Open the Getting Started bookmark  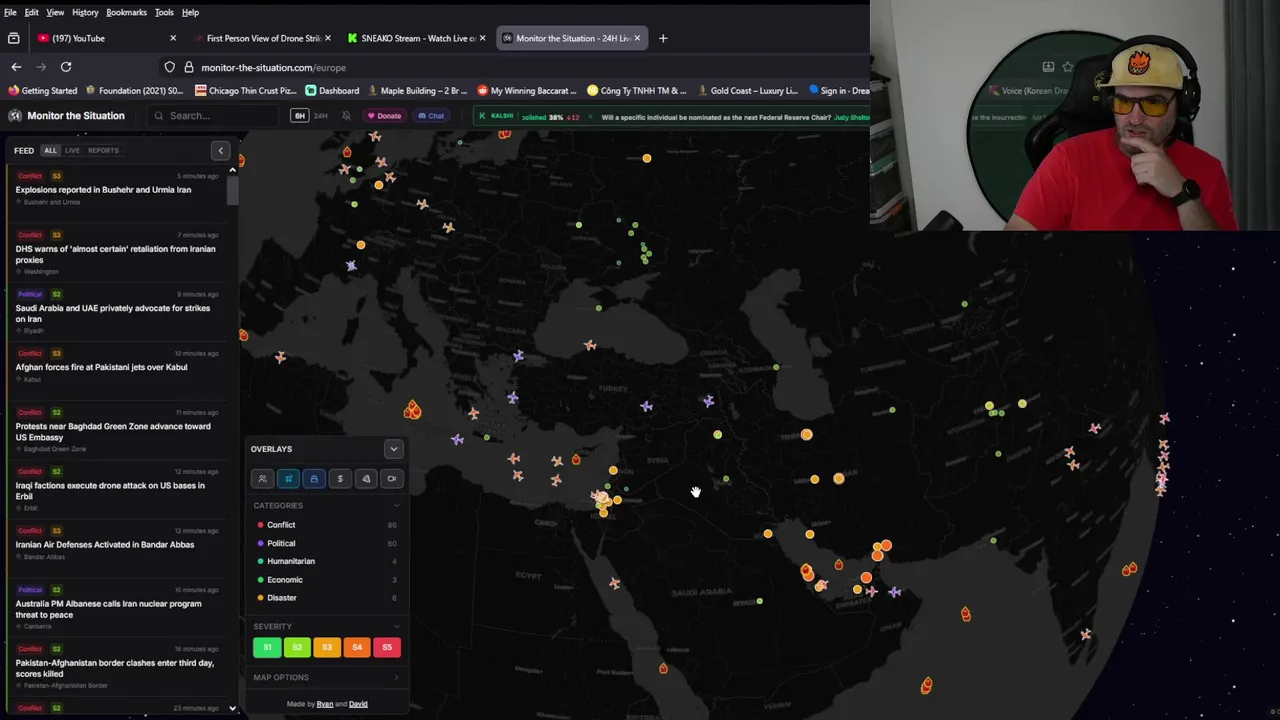pyautogui.click(x=42, y=90)
